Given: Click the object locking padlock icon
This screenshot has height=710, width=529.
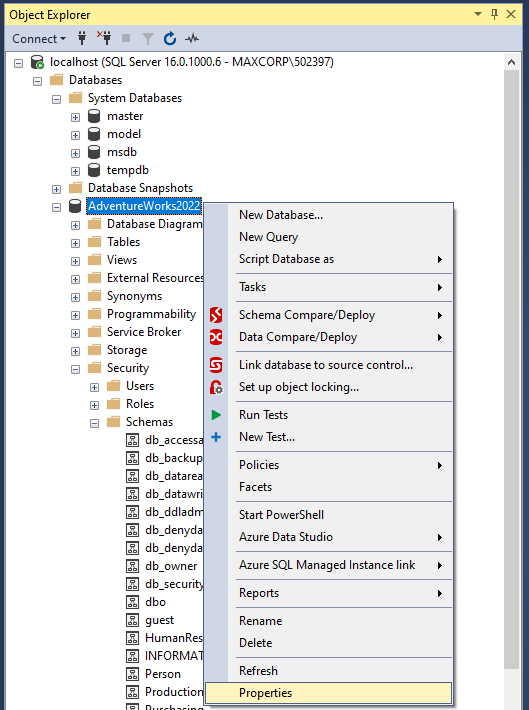Looking at the screenshot, I should coord(216,387).
